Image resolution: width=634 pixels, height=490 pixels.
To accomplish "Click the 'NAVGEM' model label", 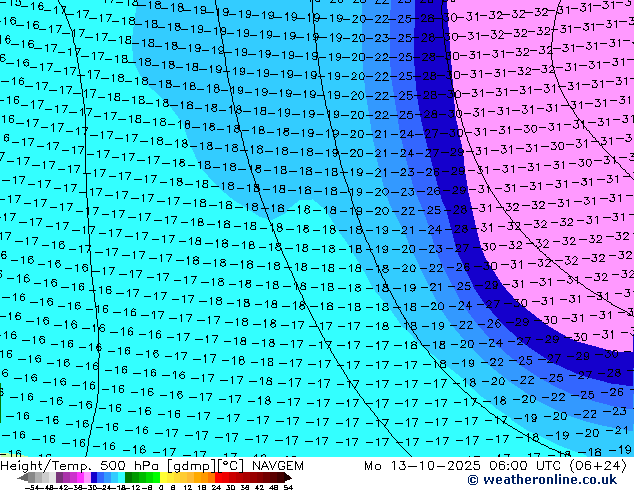I will (277, 466).
